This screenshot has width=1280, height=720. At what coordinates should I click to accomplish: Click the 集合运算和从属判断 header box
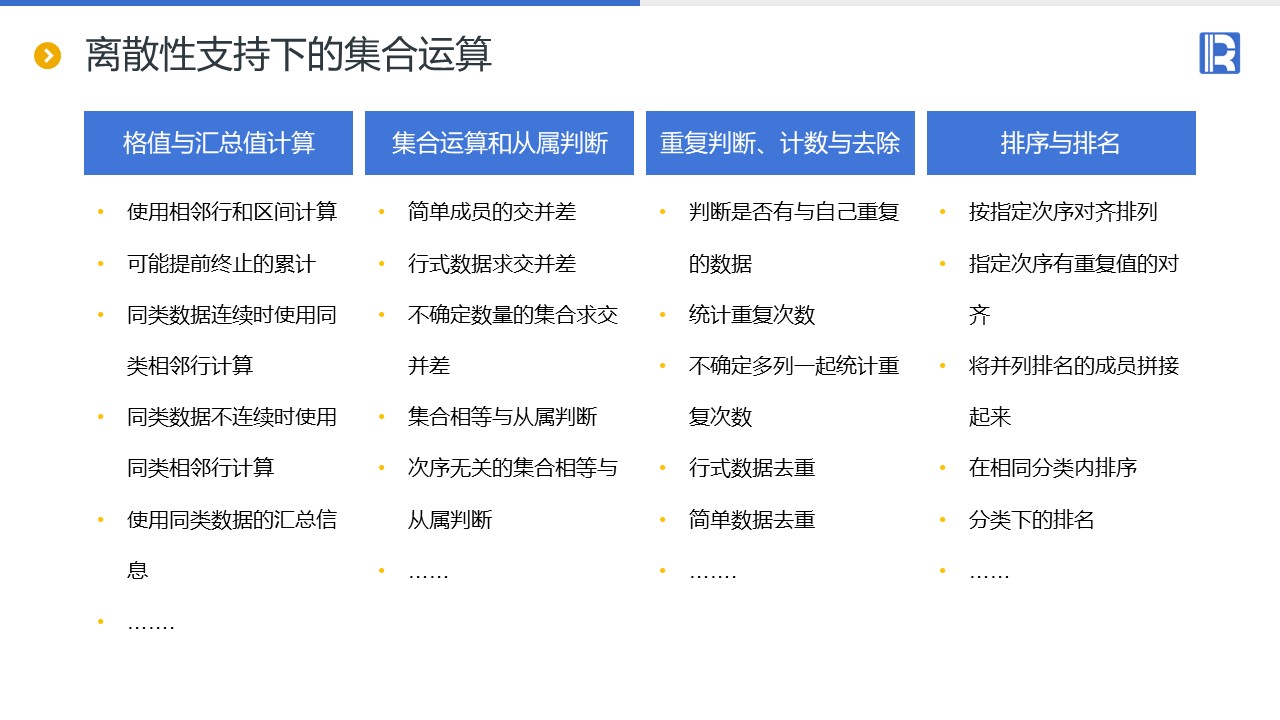click(x=499, y=143)
